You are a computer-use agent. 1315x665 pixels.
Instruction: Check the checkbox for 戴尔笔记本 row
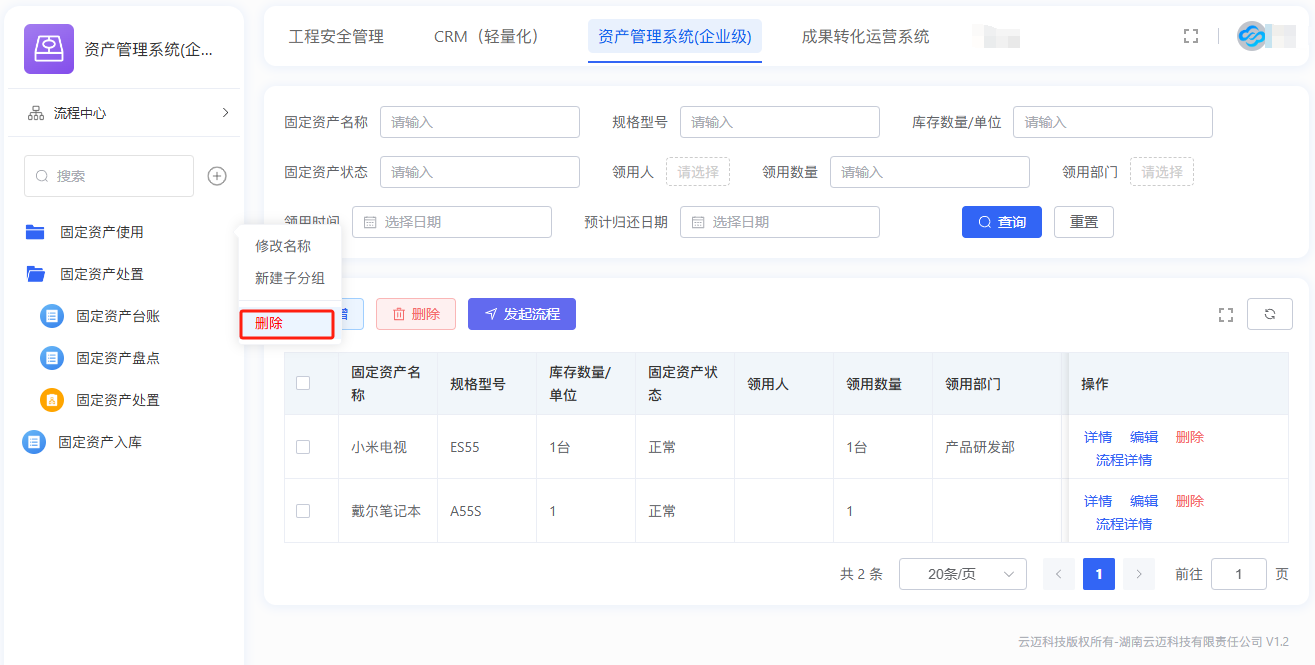point(303,511)
